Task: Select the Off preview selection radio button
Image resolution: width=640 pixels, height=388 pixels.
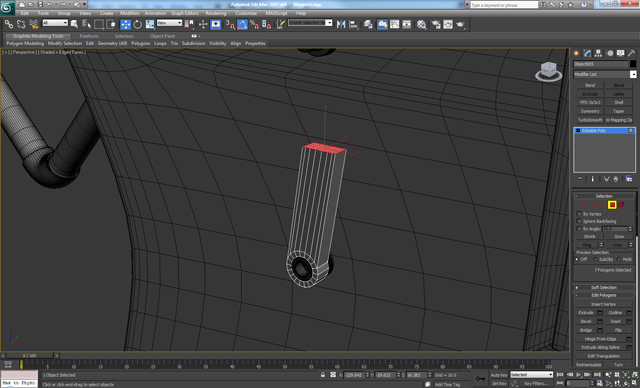Action: click(577, 259)
